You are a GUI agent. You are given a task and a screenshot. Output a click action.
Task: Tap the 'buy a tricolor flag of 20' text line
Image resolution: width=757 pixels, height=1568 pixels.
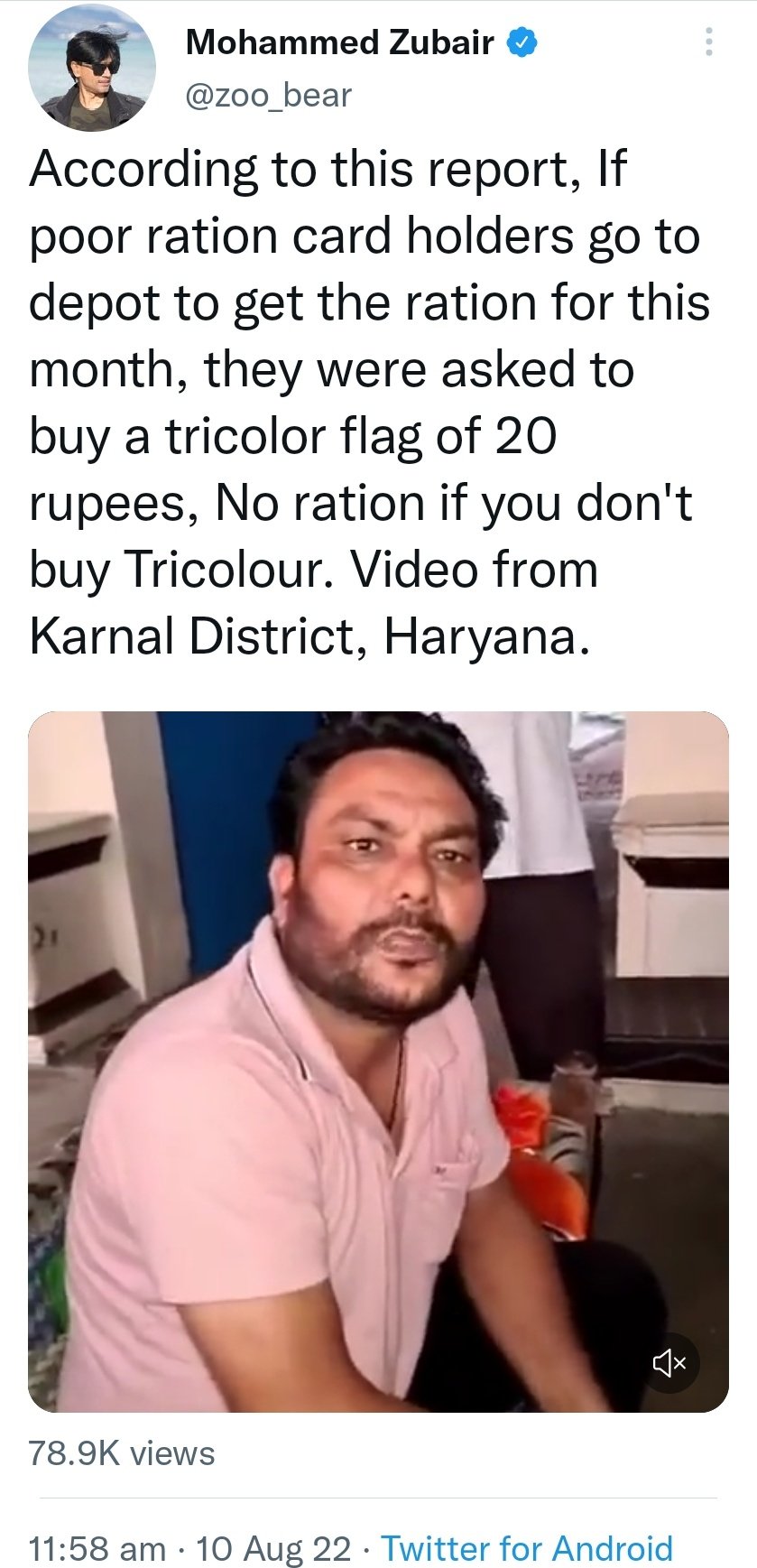[292, 437]
